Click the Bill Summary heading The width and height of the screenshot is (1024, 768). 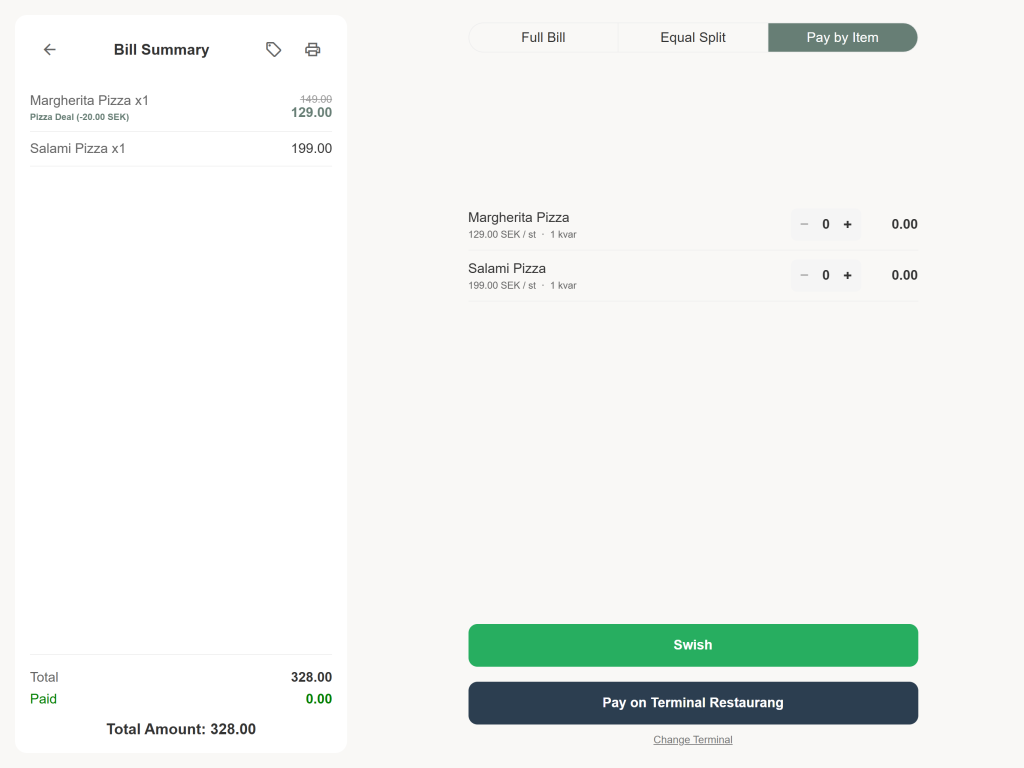161,50
